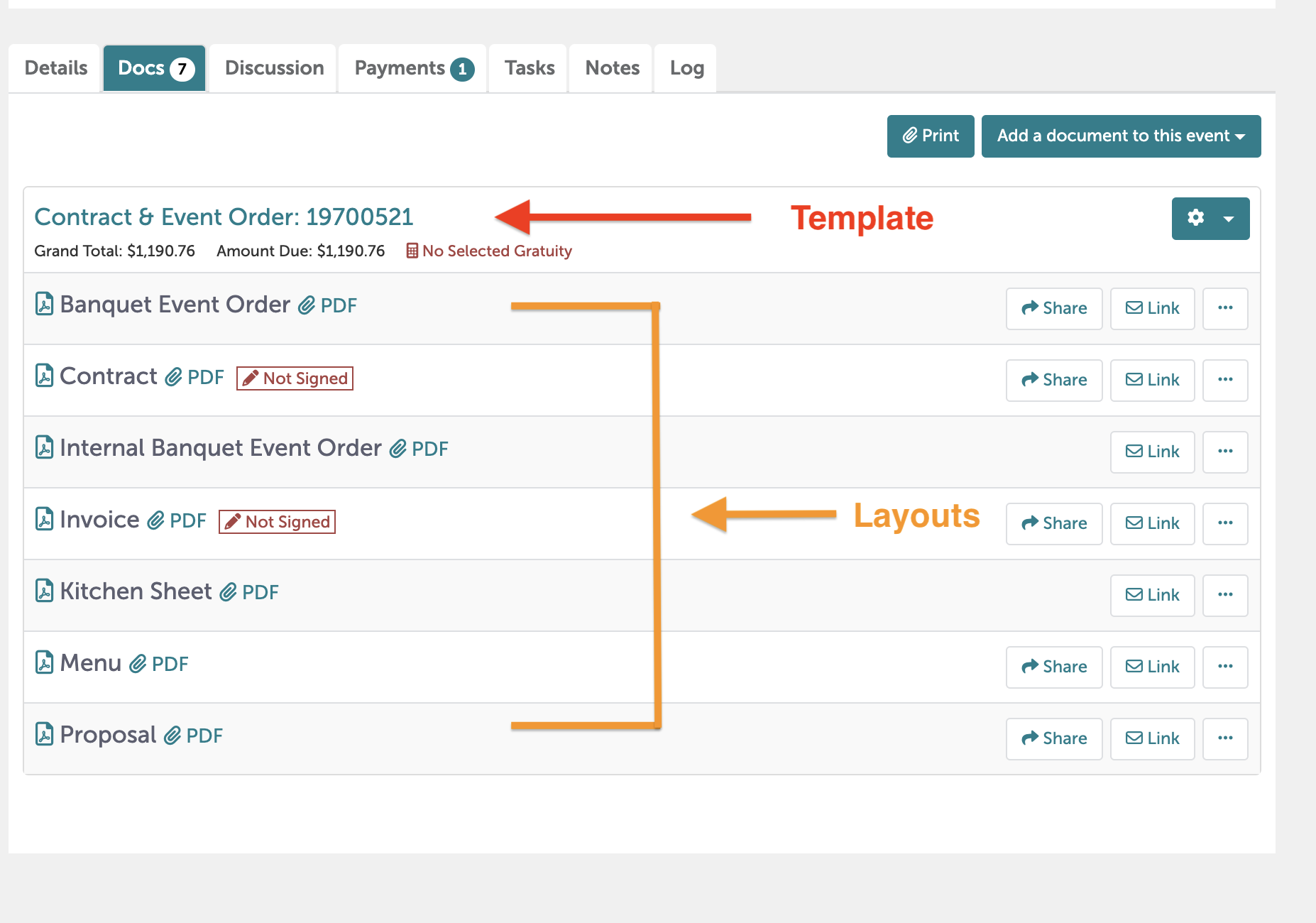Open the ellipsis options on the Invoice row
1316x923 pixels.
pos(1225,523)
